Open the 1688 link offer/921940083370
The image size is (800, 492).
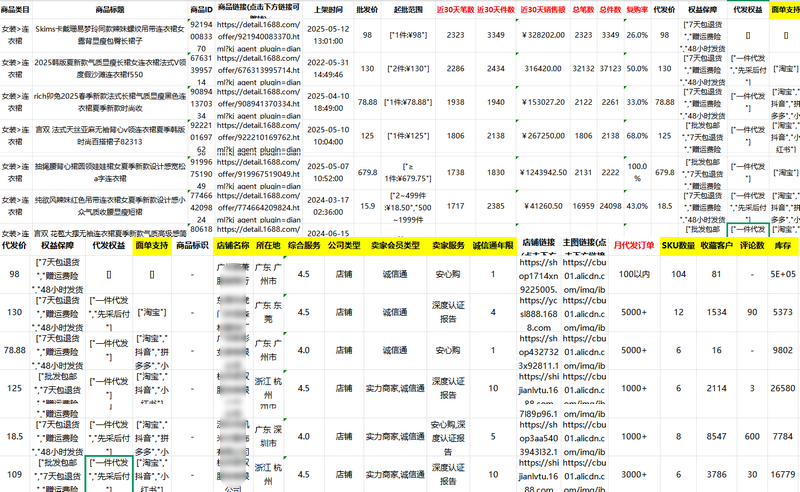coord(258,35)
